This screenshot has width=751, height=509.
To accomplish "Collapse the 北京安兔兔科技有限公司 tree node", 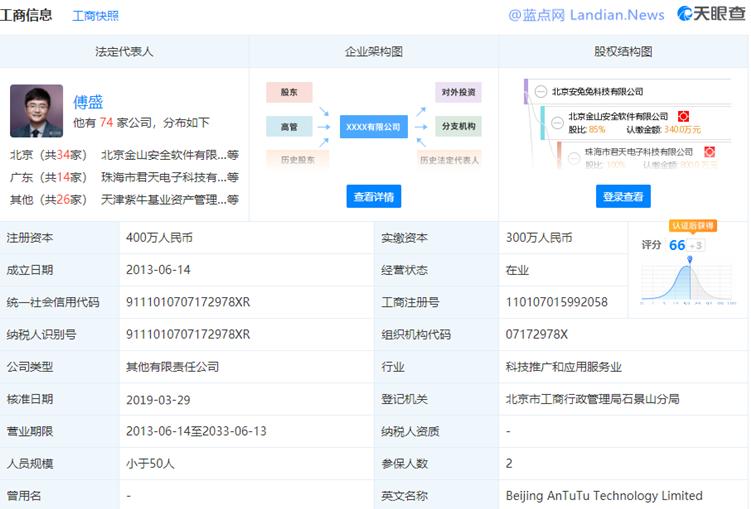I will 541,91.
